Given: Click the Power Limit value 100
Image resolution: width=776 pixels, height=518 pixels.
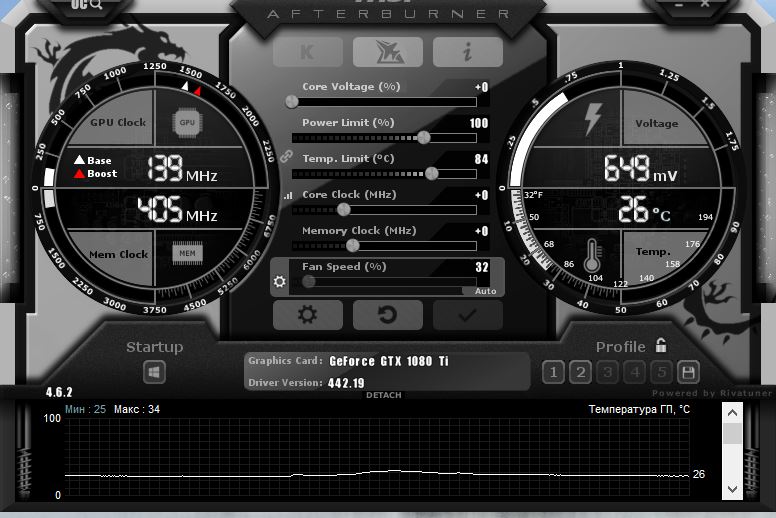Looking at the screenshot, I should pos(479,123).
